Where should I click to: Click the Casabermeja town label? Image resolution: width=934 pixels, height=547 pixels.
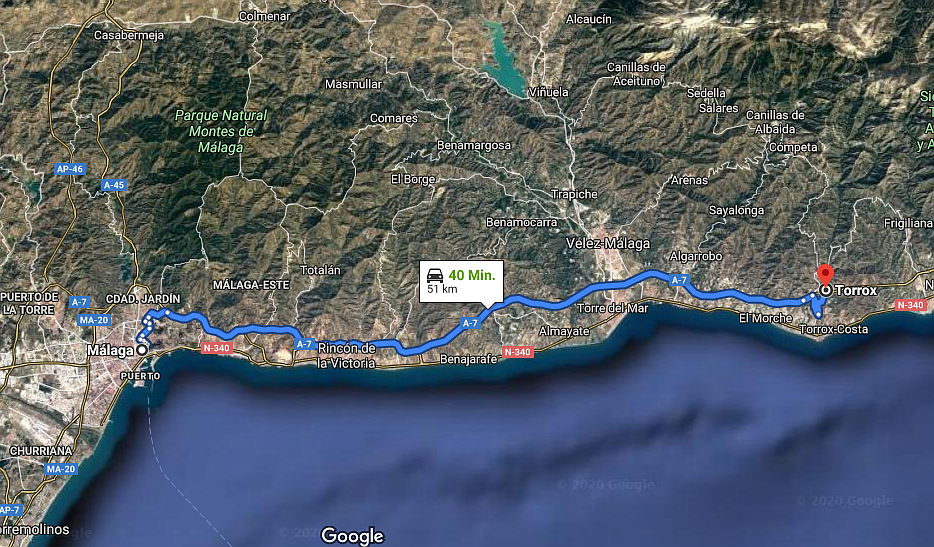pyautogui.click(x=129, y=35)
